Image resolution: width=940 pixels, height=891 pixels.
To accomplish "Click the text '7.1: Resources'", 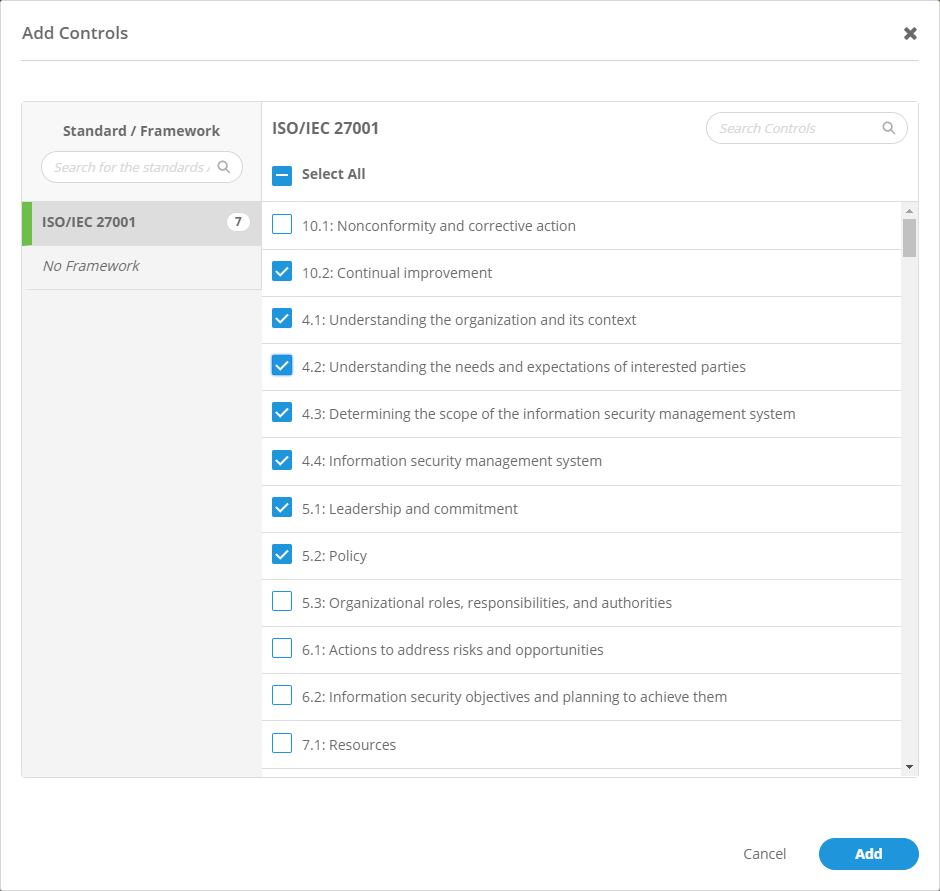I will 349,745.
